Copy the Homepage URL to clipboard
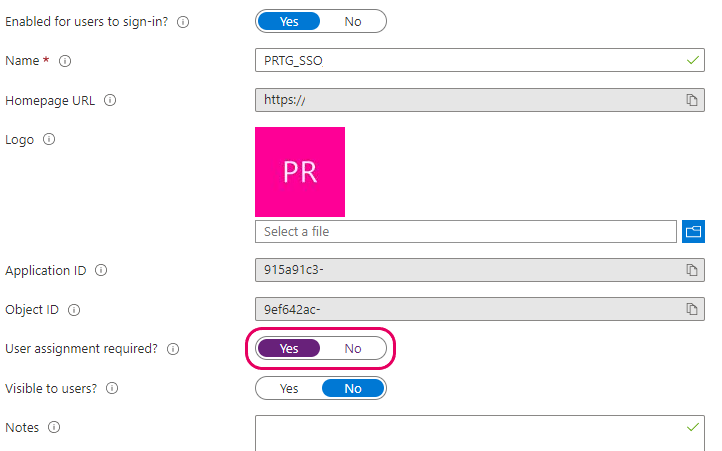Image resolution: width=722 pixels, height=451 pixels. 692,100
